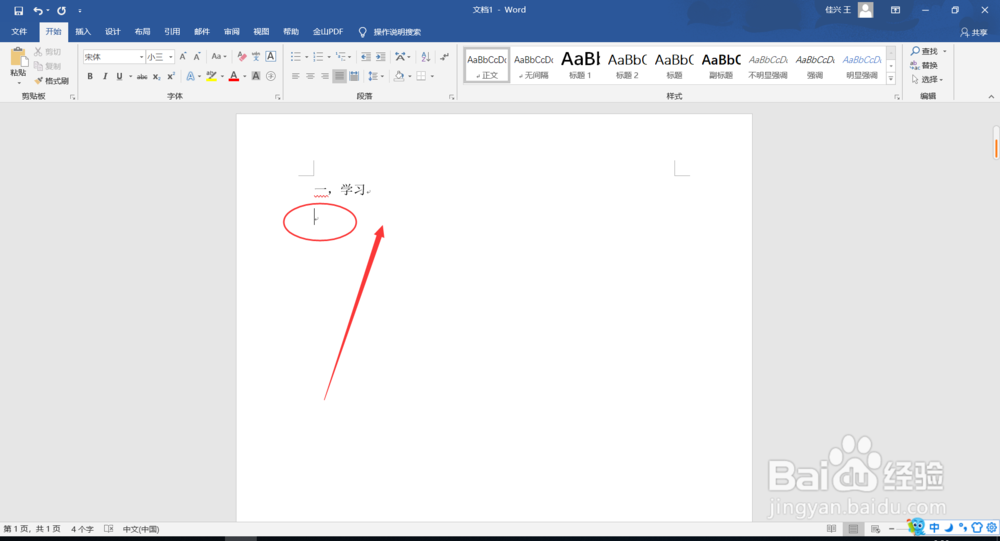Apply the 副标题 (Subtitle) style
The width and height of the screenshot is (1000, 541).
[x=721, y=64]
